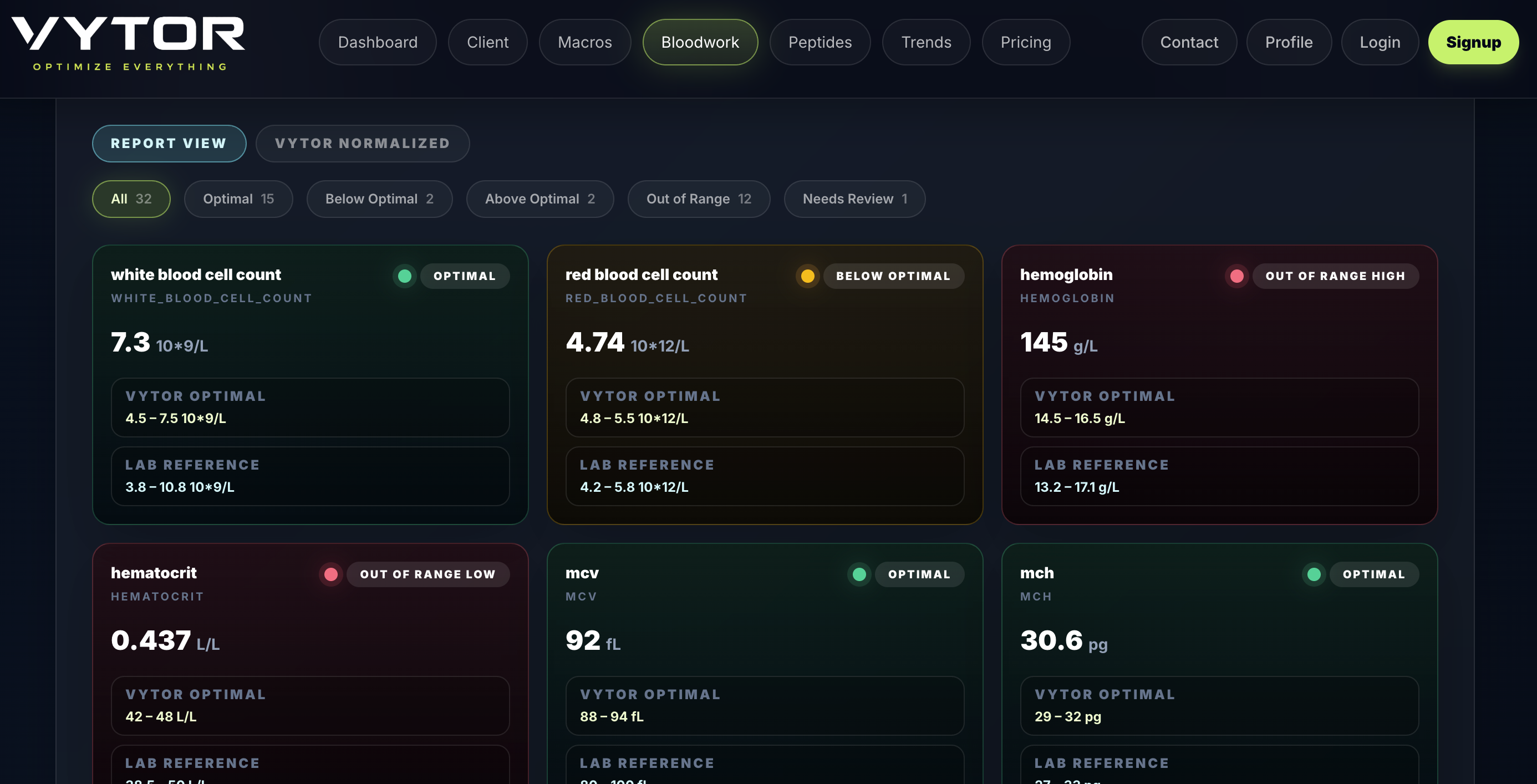Screen dimensions: 1537x784
Task: Click the mch card title
Action: (1037, 573)
